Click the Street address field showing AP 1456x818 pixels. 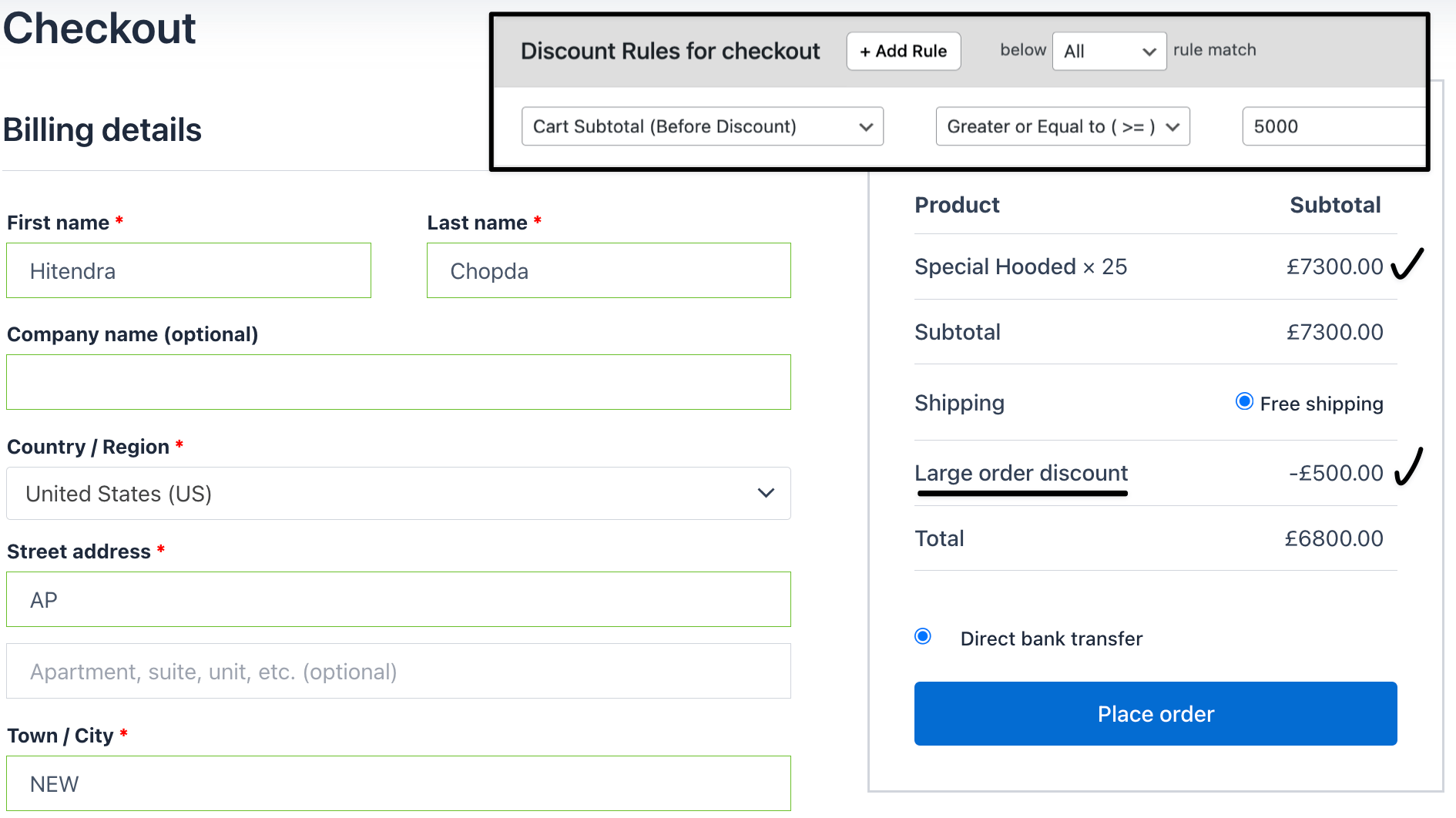click(398, 599)
